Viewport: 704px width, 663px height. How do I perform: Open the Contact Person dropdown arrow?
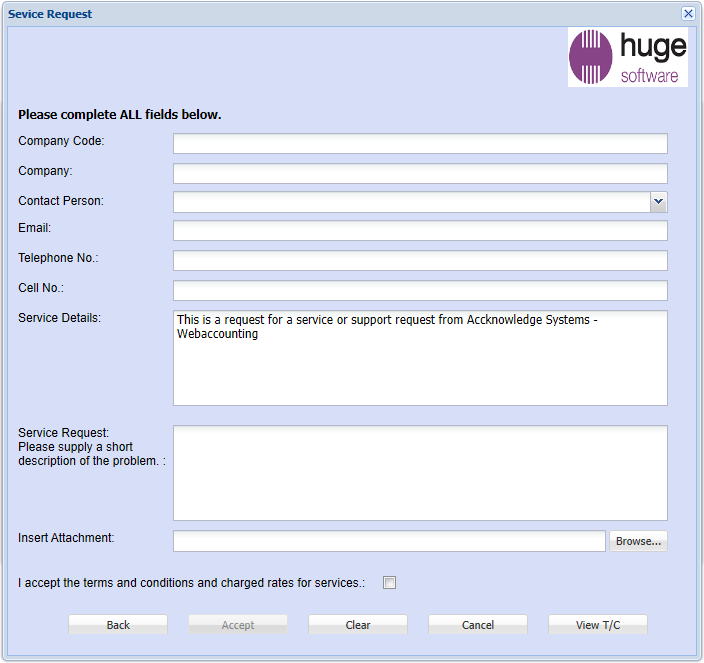click(658, 202)
